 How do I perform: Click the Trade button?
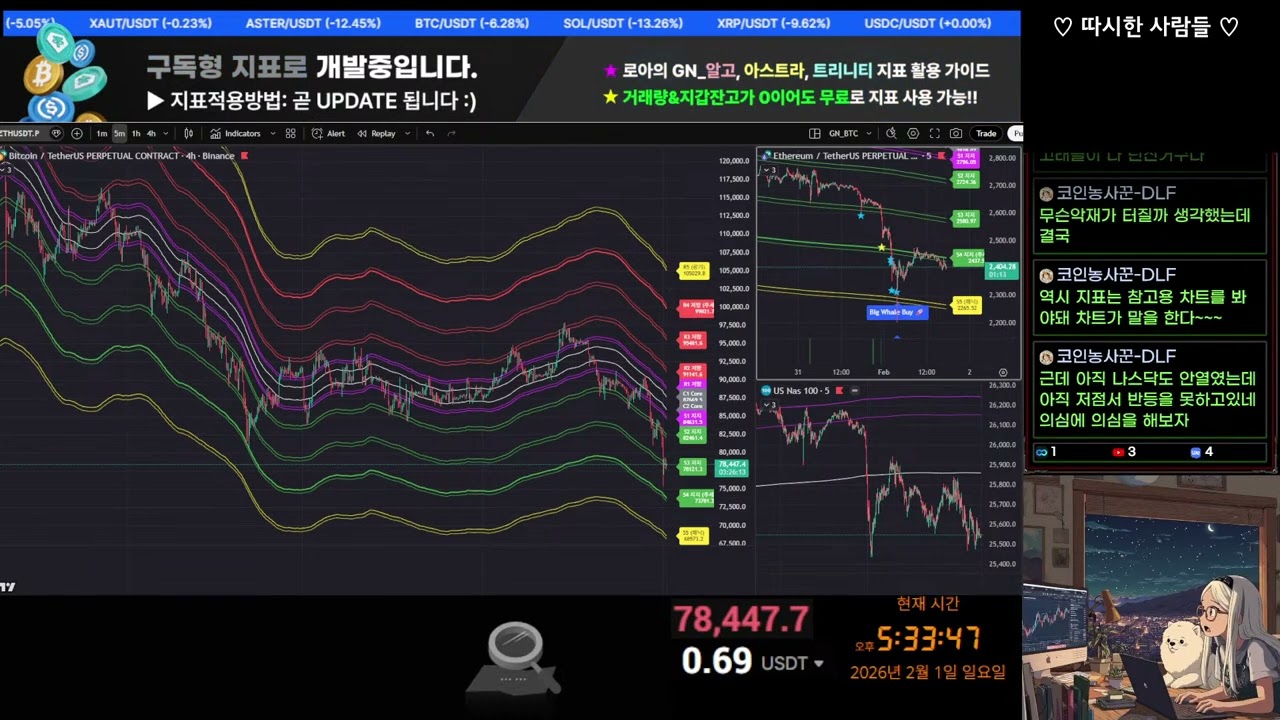986,133
